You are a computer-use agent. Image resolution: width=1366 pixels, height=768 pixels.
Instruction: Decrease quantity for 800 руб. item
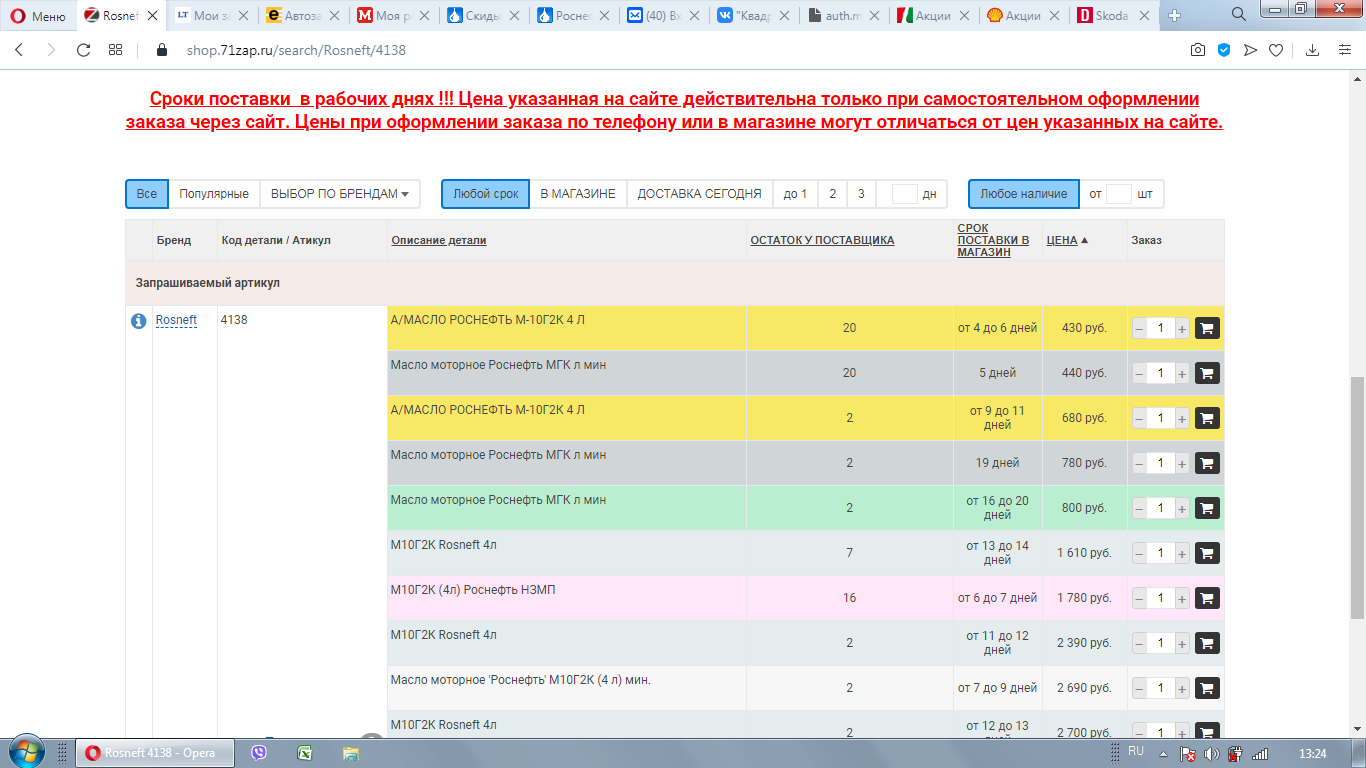click(x=1140, y=508)
